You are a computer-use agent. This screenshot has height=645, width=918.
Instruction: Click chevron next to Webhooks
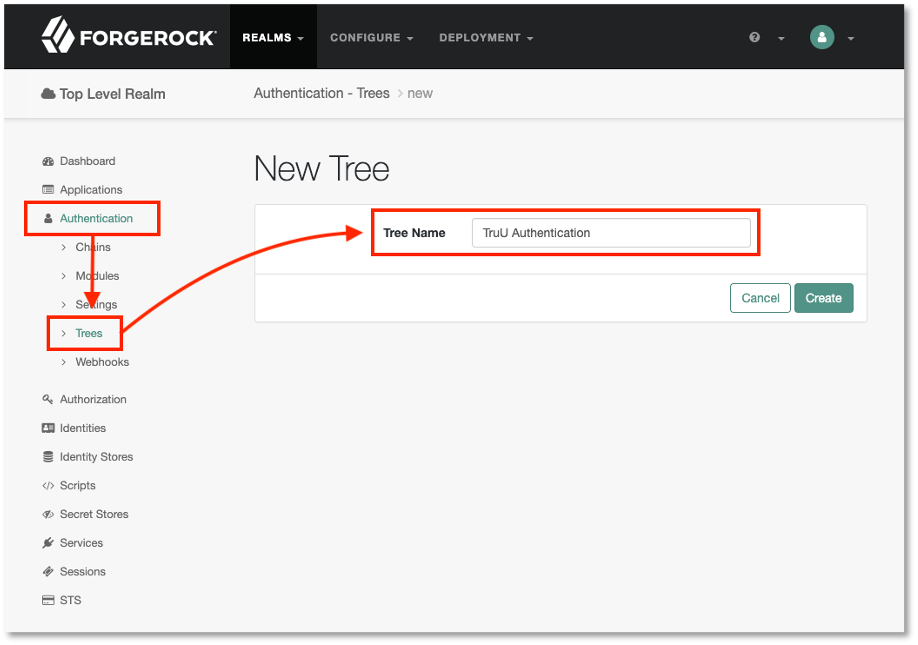click(x=63, y=362)
